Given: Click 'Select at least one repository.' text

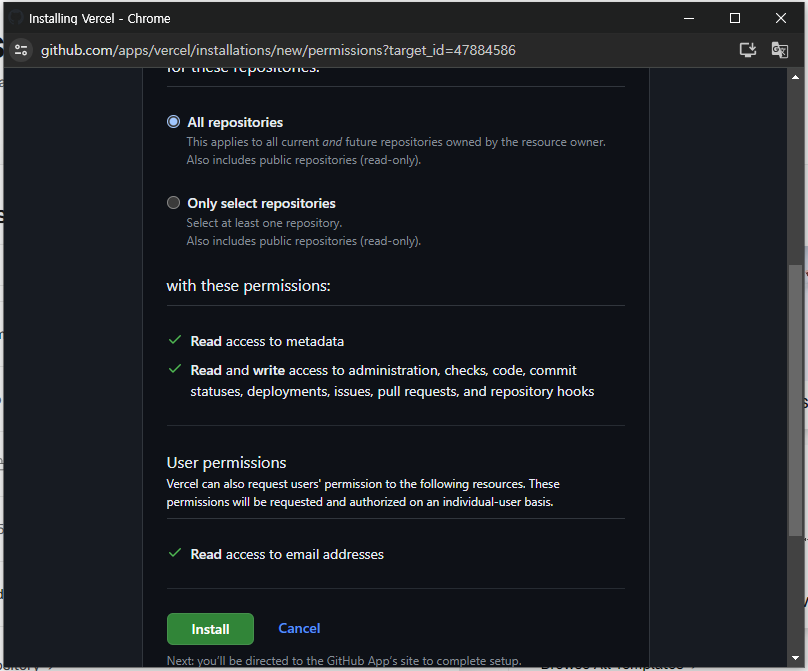Looking at the screenshot, I should tap(264, 223).
